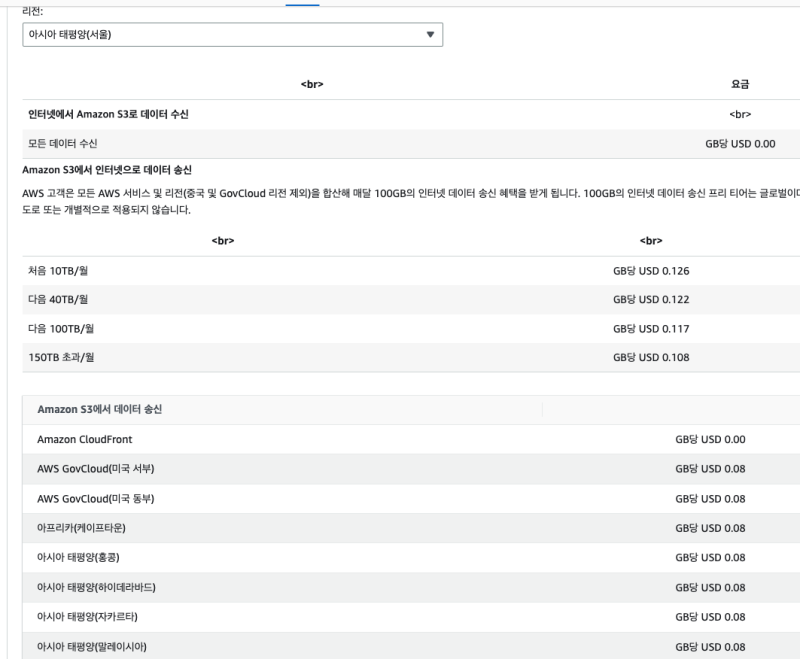
Task: Click the price for 아시아 태평양(자카르타)
Action: point(710,617)
